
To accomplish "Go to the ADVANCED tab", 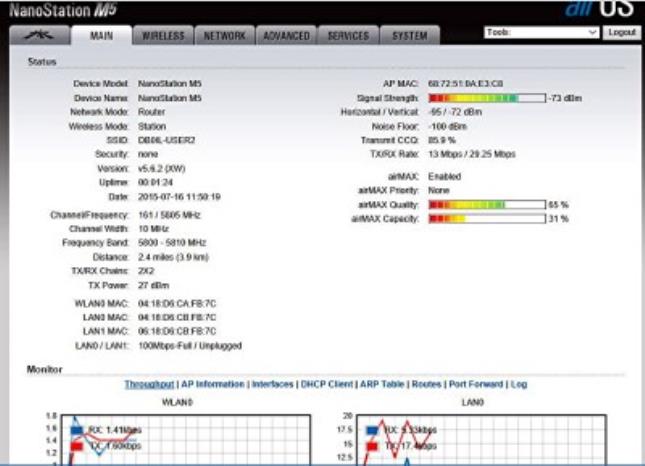I will tap(286, 35).
